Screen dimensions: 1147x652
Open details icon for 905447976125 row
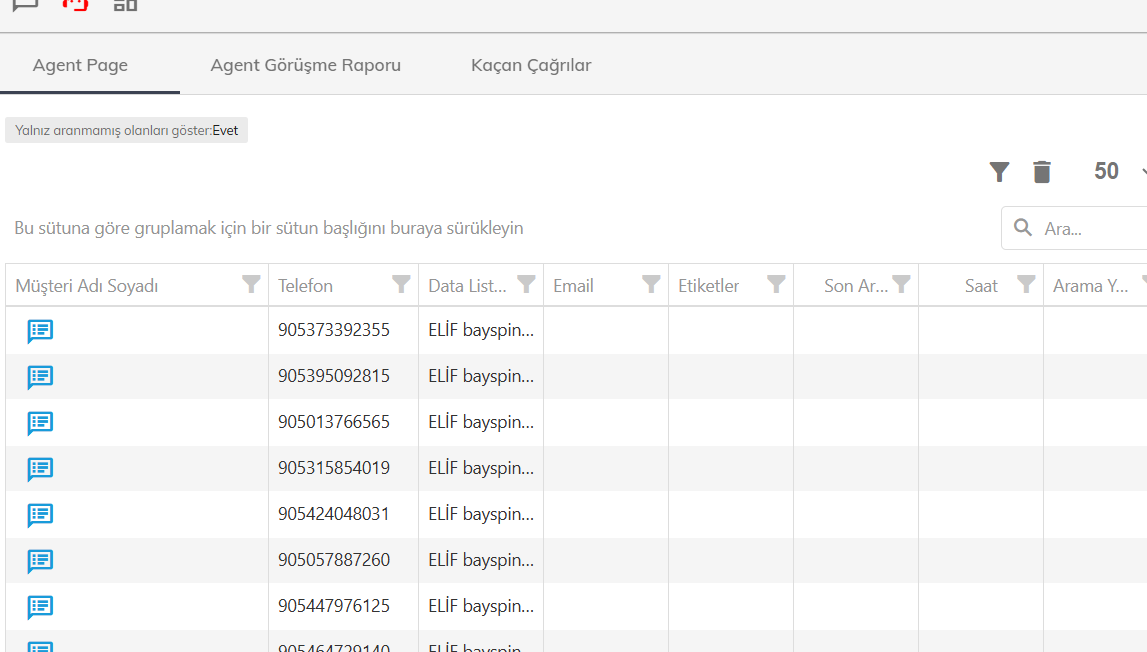40,607
